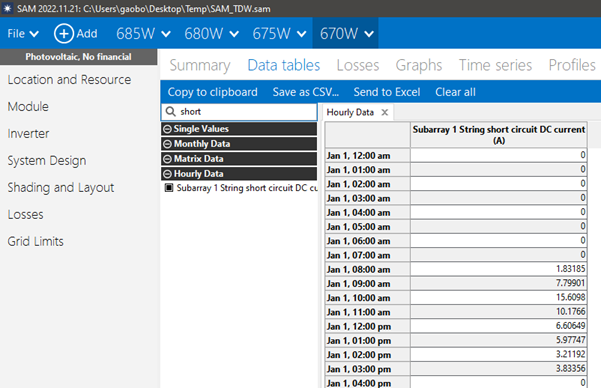This screenshot has height=388, width=601.
Task: Select the Jan 1, 12:00 pm row header
Action: [x=368, y=326]
